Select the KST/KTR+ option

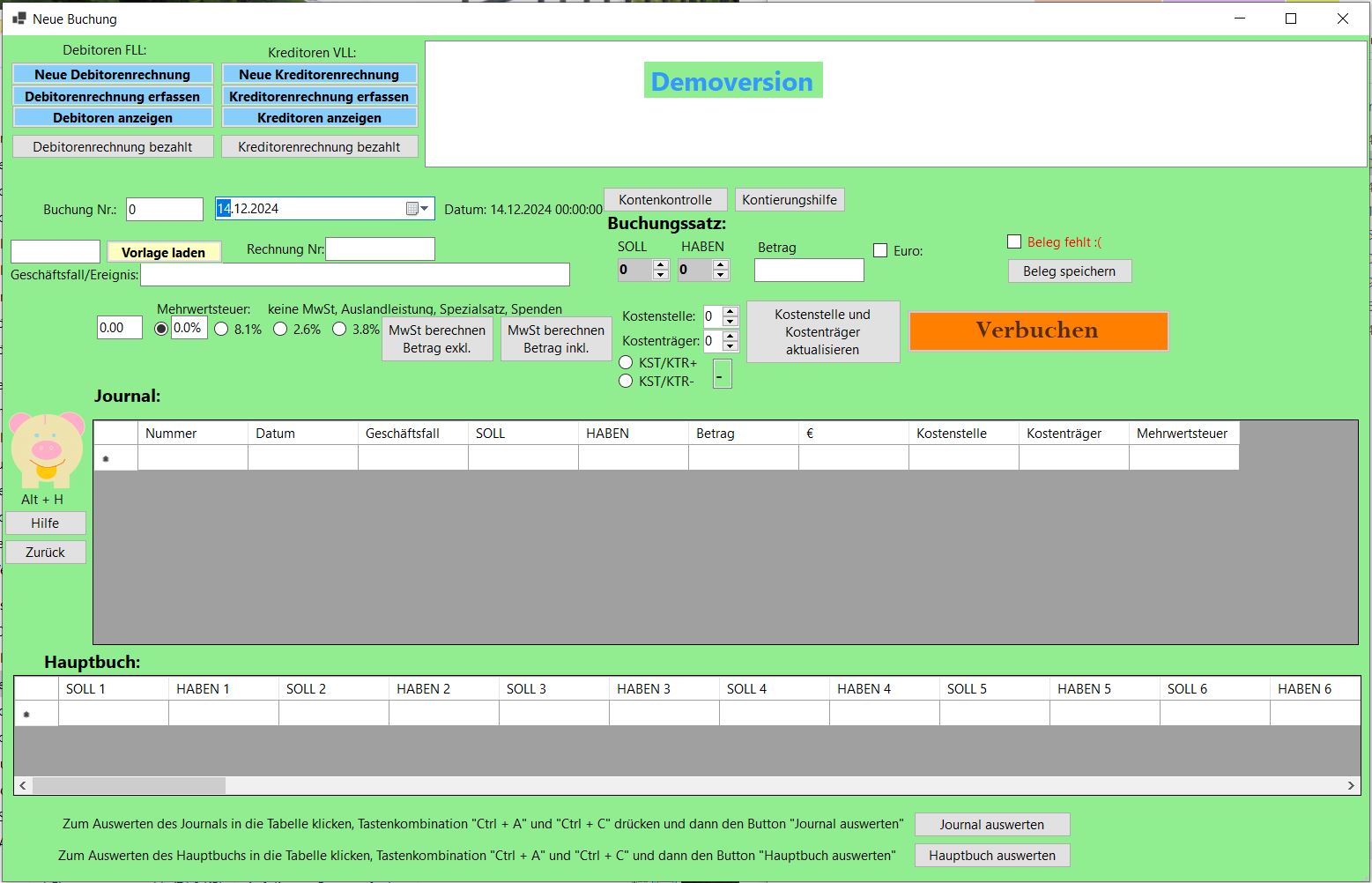click(626, 361)
